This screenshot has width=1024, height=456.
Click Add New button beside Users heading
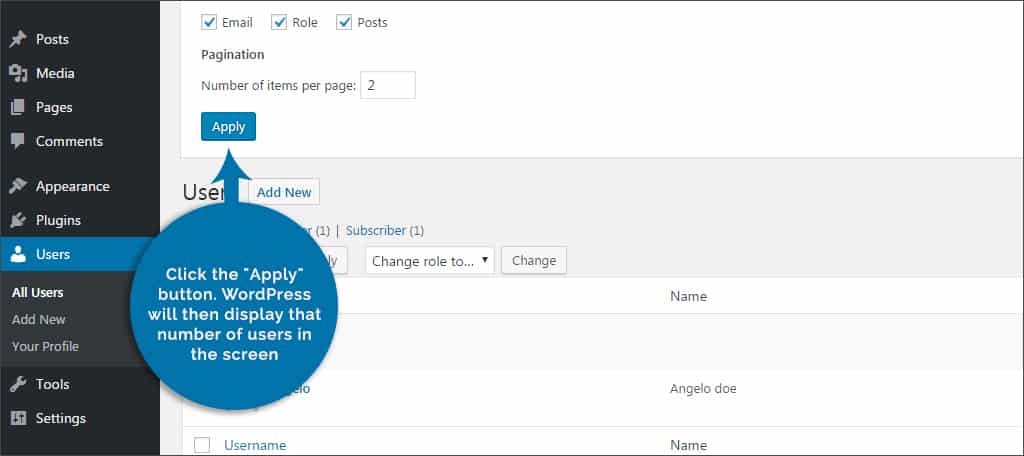click(x=284, y=192)
